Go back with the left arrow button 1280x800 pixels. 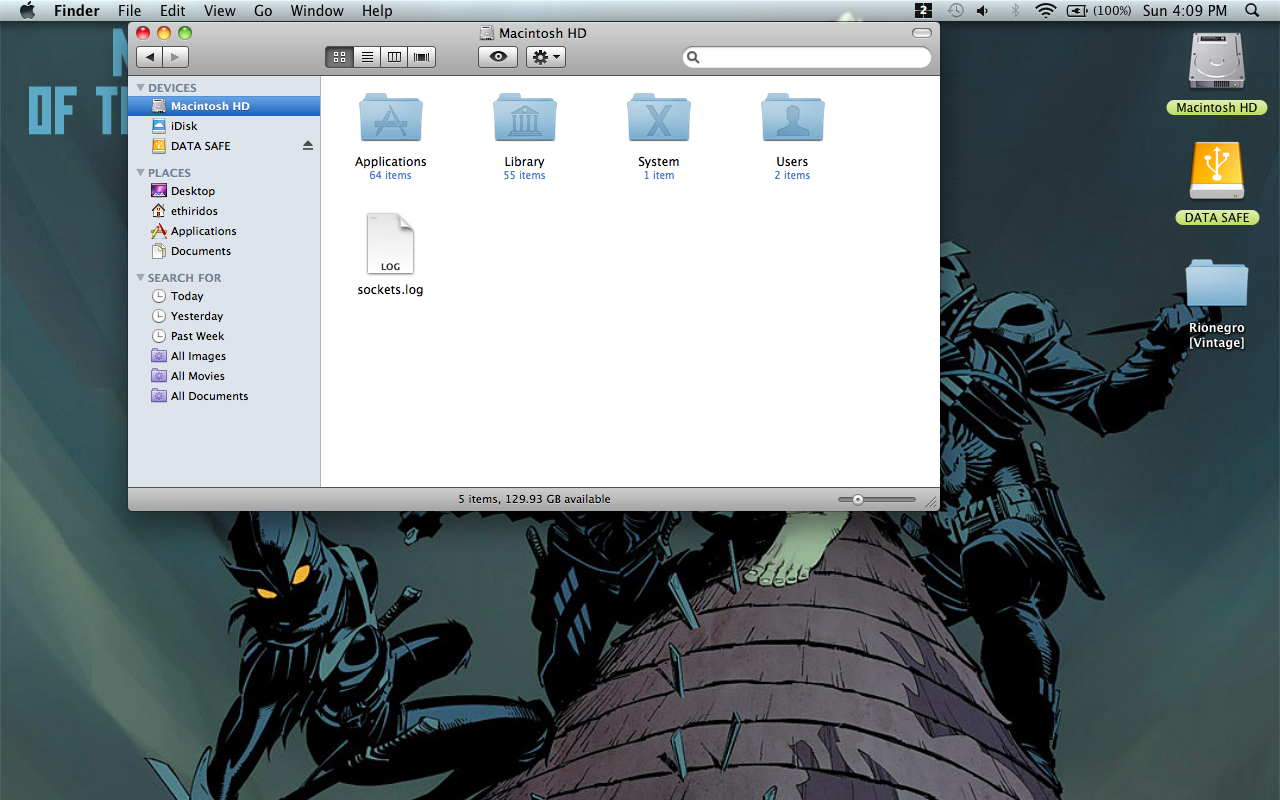click(149, 57)
